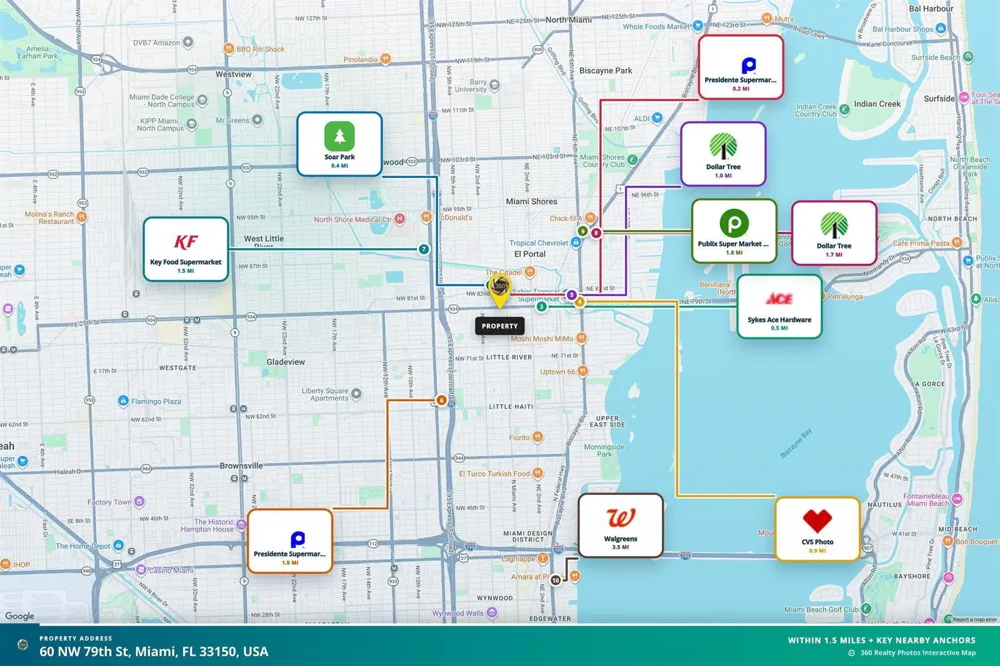
Task: Click the black PROPERTY label
Action: [x=499, y=326]
